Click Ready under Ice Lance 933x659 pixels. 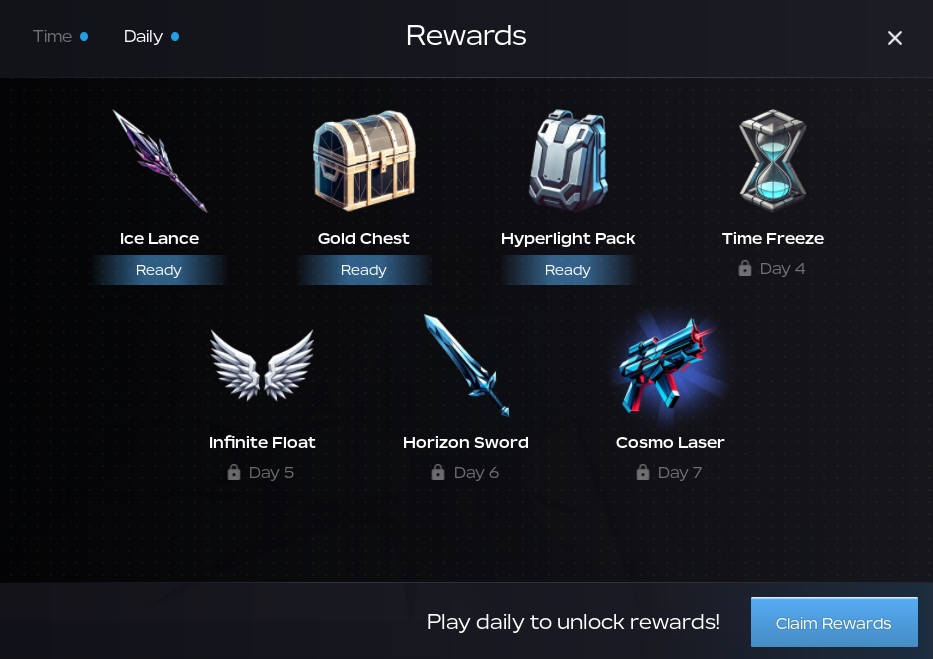pyautogui.click(x=159, y=270)
